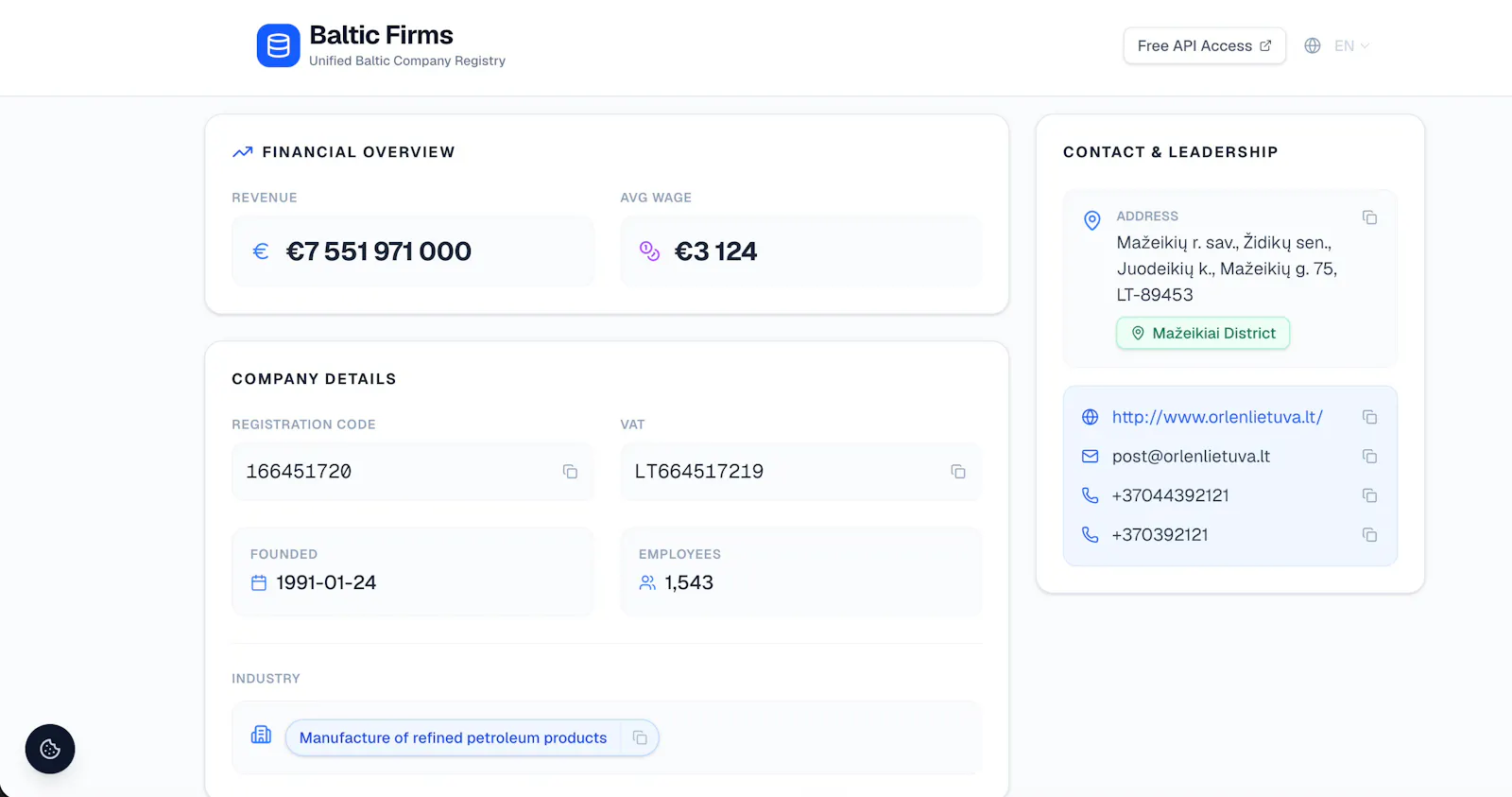The image size is (1512, 797).
Task: Open the Mažeikiai District tag
Action: pyautogui.click(x=1203, y=333)
